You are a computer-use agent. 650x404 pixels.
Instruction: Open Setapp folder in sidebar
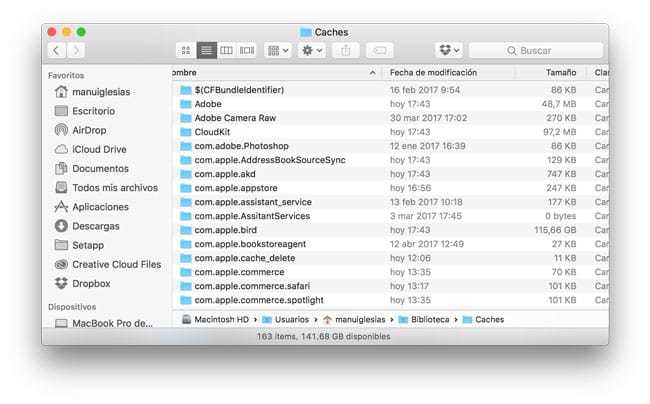pos(87,245)
